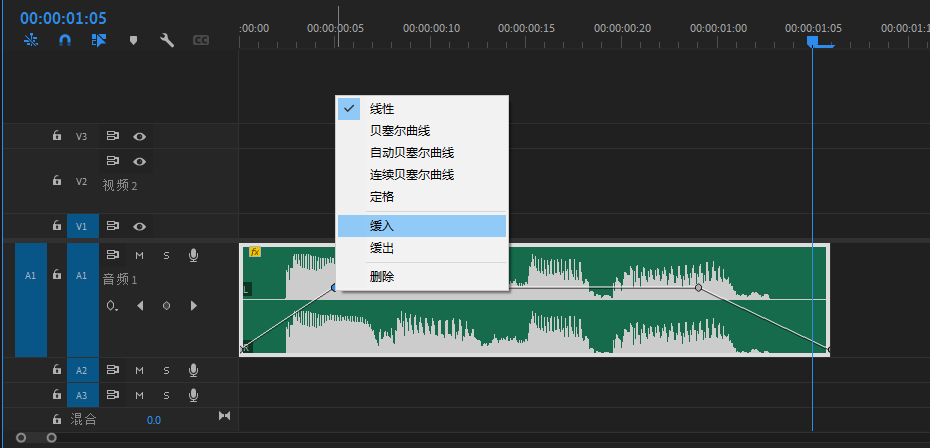Solo the A2 audio track
Viewport: 930px width, 448px height.
(x=166, y=370)
